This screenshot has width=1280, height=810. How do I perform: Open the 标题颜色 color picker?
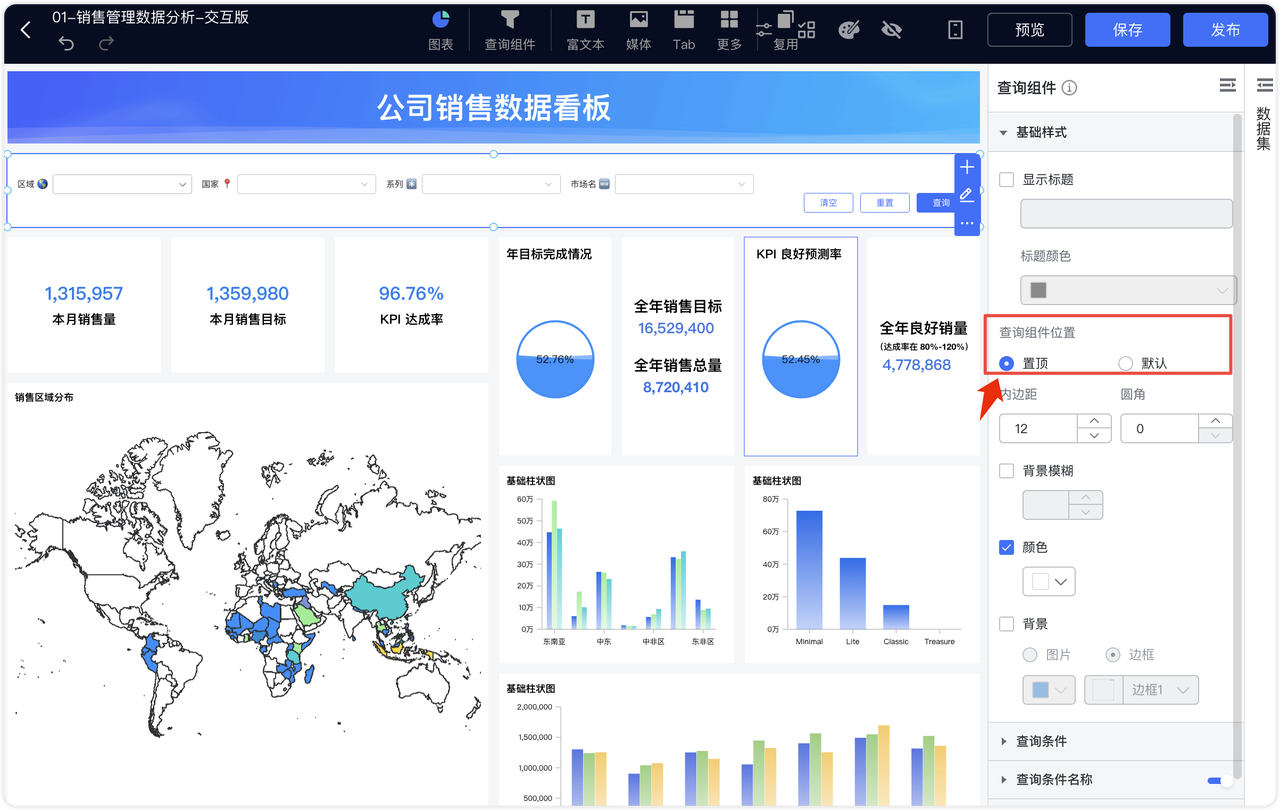[x=1128, y=290]
